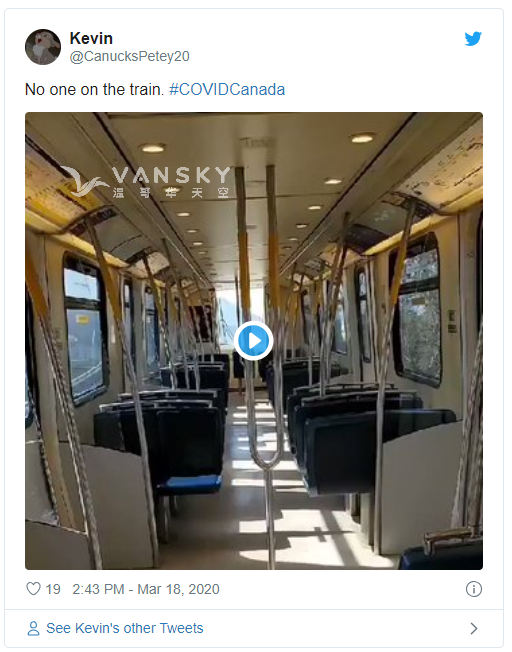
Task: Click the person icon beside other Tweets
Action: click(33, 628)
